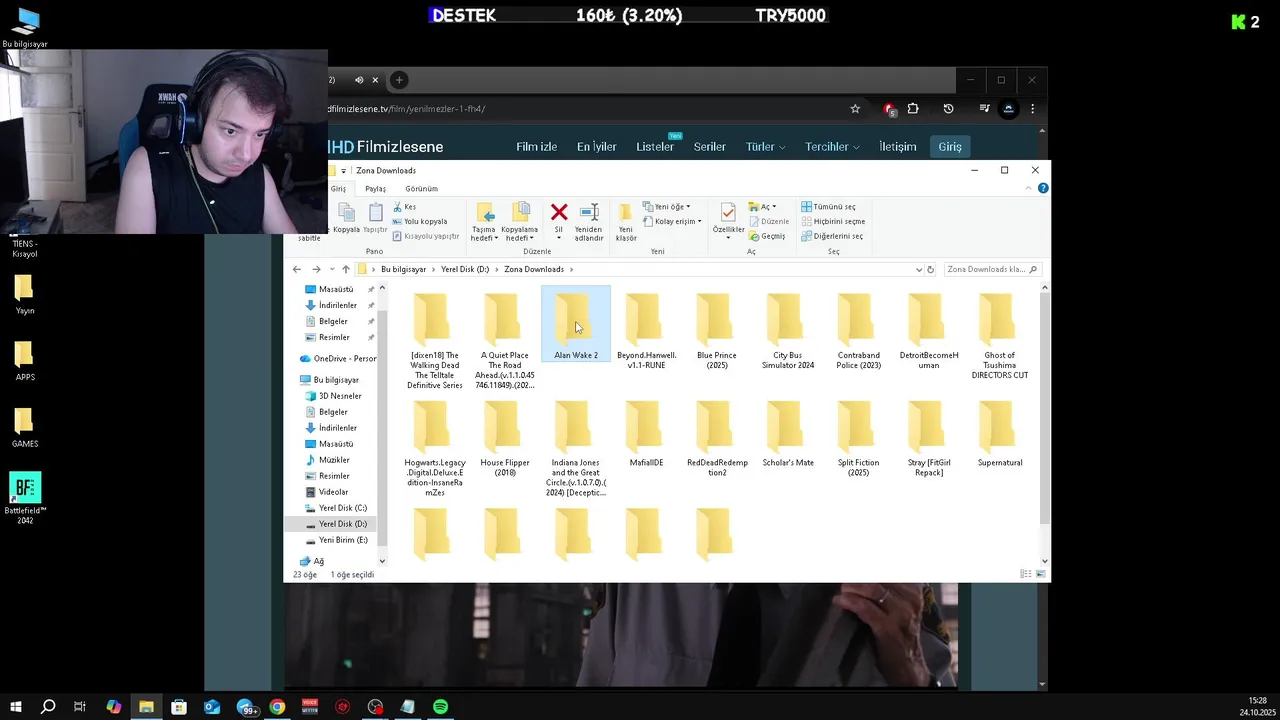Image resolution: width=1280 pixels, height=720 pixels.
Task: Select the MafiaIIDE folder
Action: point(646,433)
